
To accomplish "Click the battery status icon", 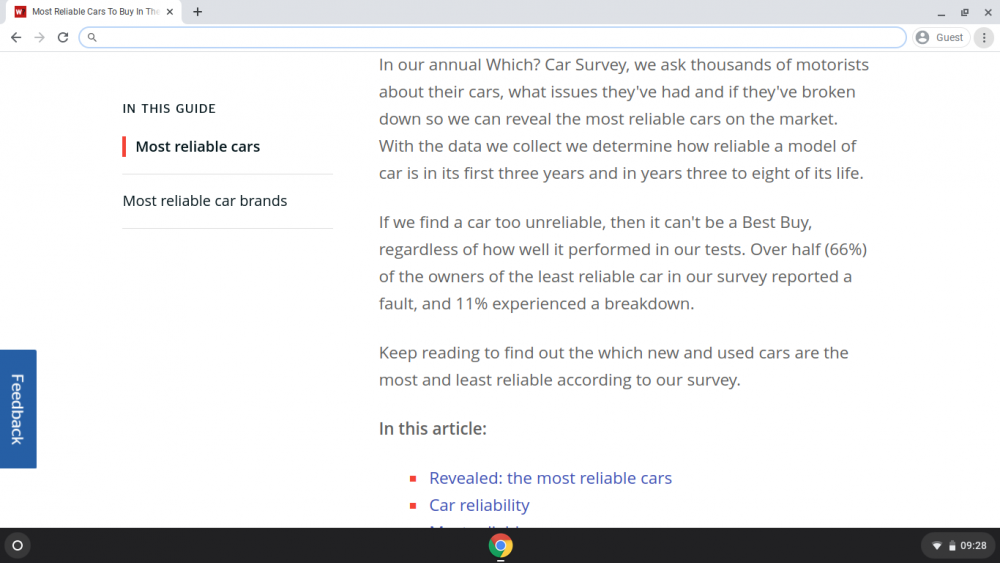I will point(952,546).
